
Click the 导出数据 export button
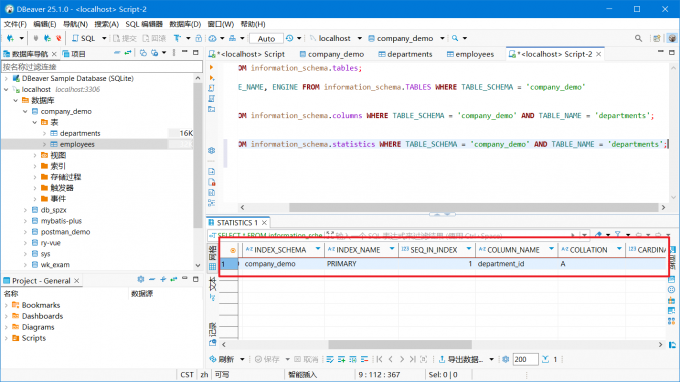tap(461, 359)
